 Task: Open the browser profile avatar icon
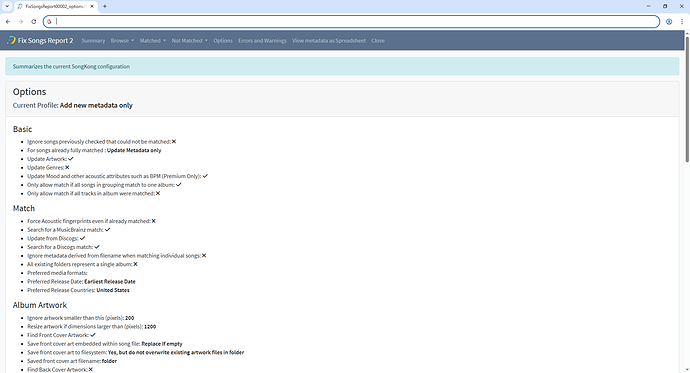coord(669,22)
